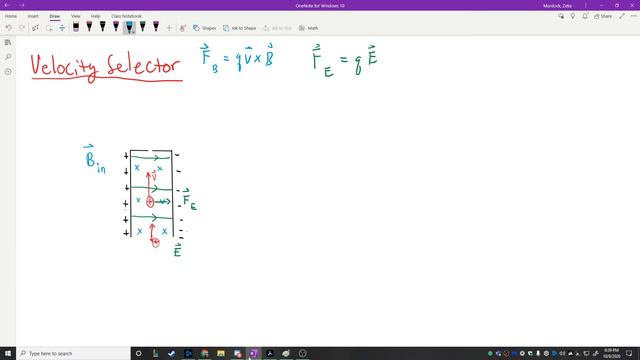This screenshot has height=360, width=640.
Task: Open the more options ellipsis menu
Action: coord(634,16)
